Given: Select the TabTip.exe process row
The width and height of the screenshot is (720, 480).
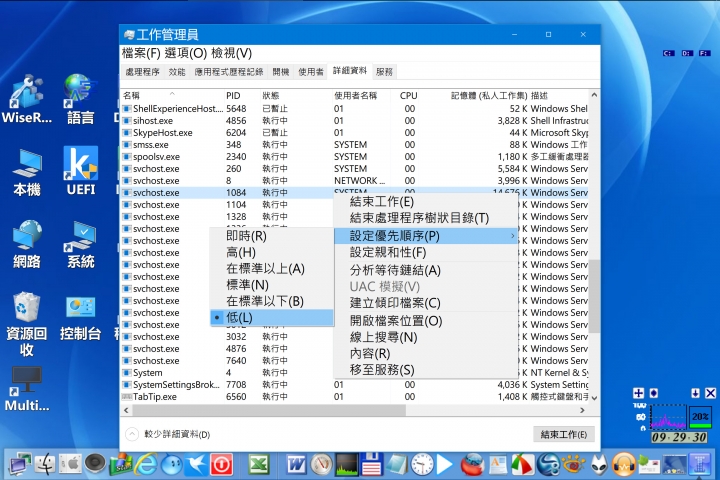Looking at the screenshot, I should coord(355,396).
